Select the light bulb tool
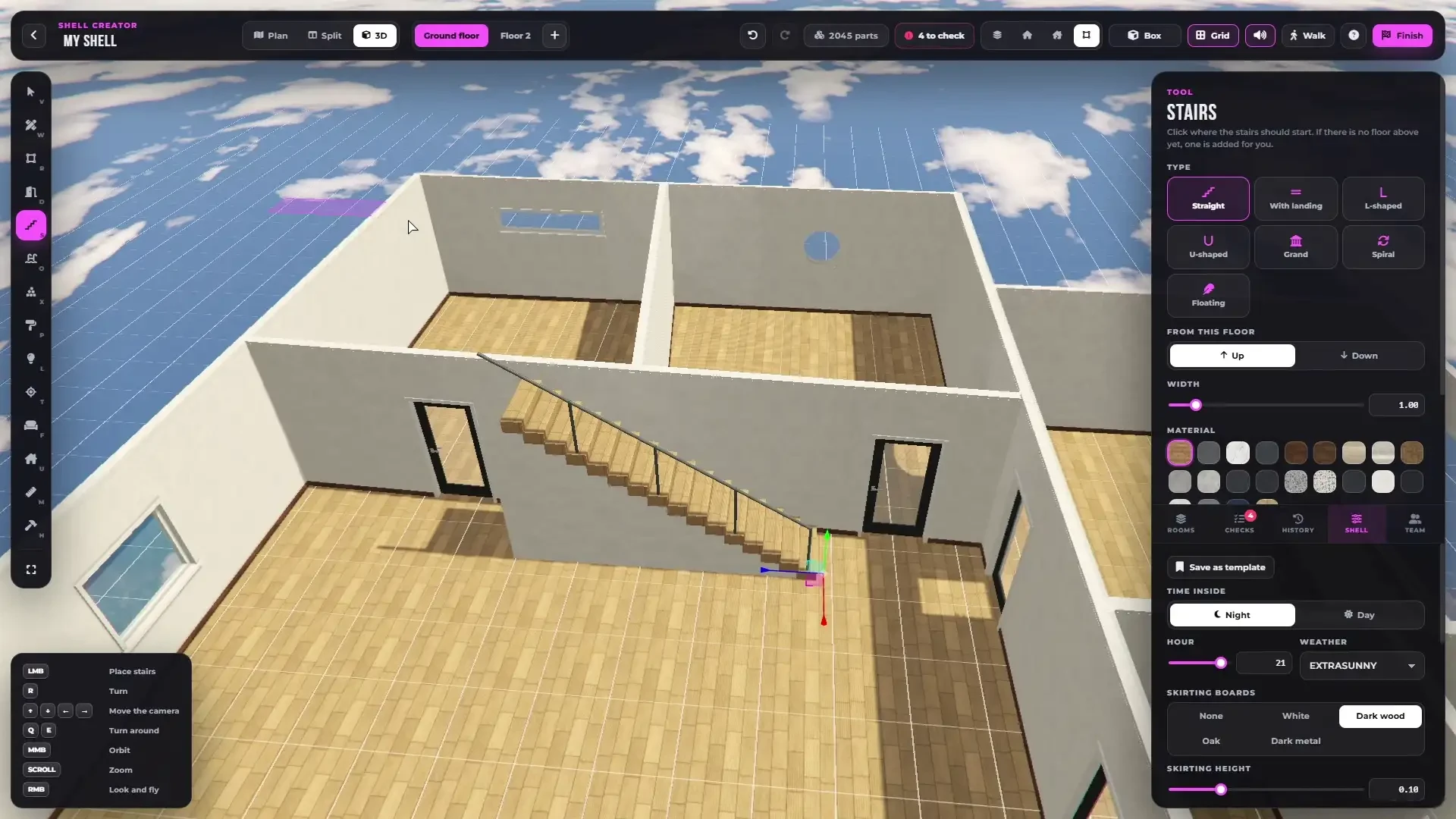Screen dimensions: 1456x819 [31, 359]
